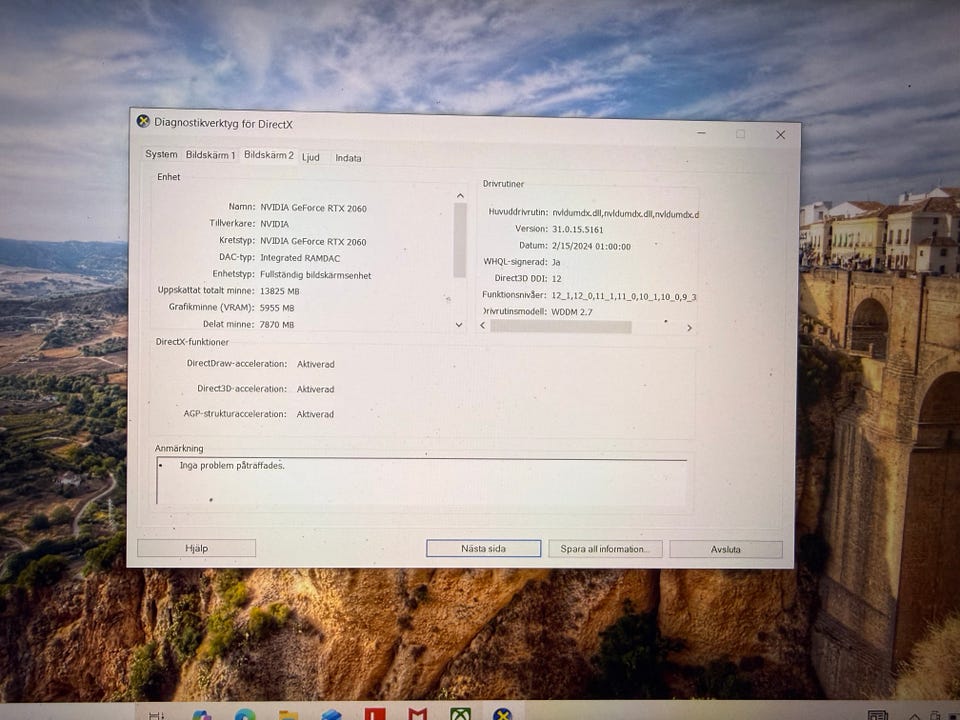Click Drivrutiner scroll left arrow

pos(482,326)
